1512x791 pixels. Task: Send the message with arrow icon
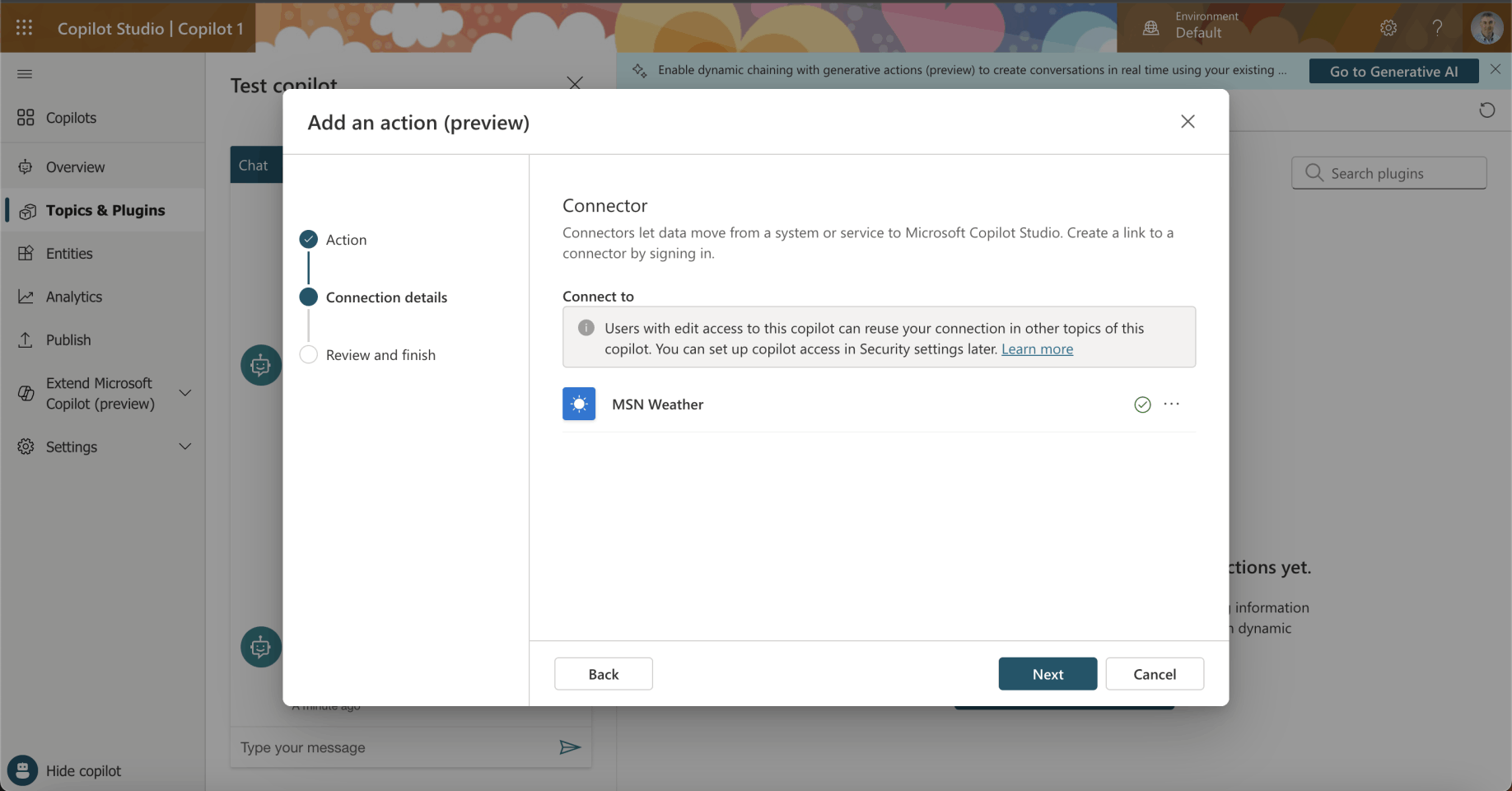coord(570,747)
